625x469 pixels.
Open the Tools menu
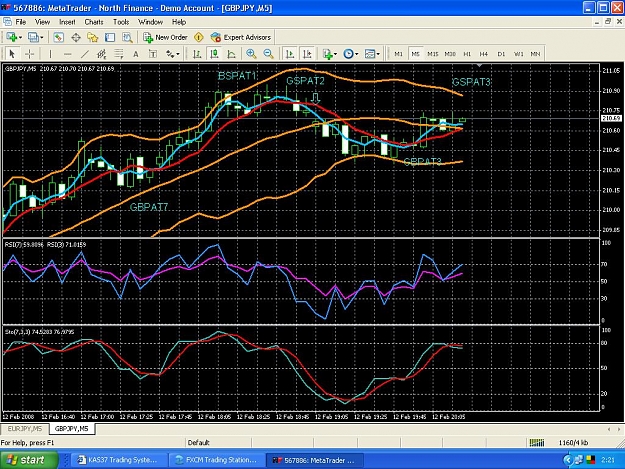click(x=121, y=22)
